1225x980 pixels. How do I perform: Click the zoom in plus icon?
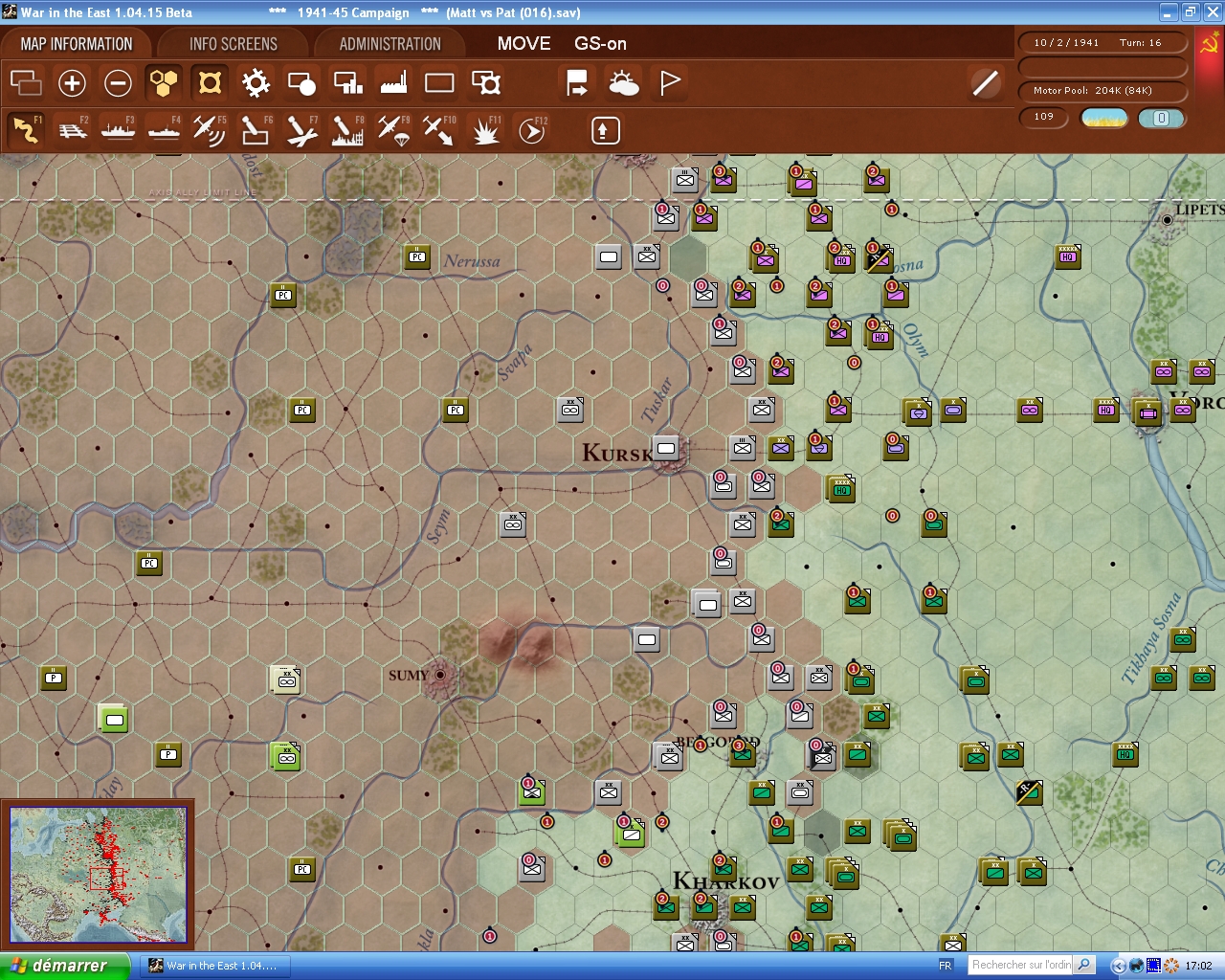coord(72,83)
